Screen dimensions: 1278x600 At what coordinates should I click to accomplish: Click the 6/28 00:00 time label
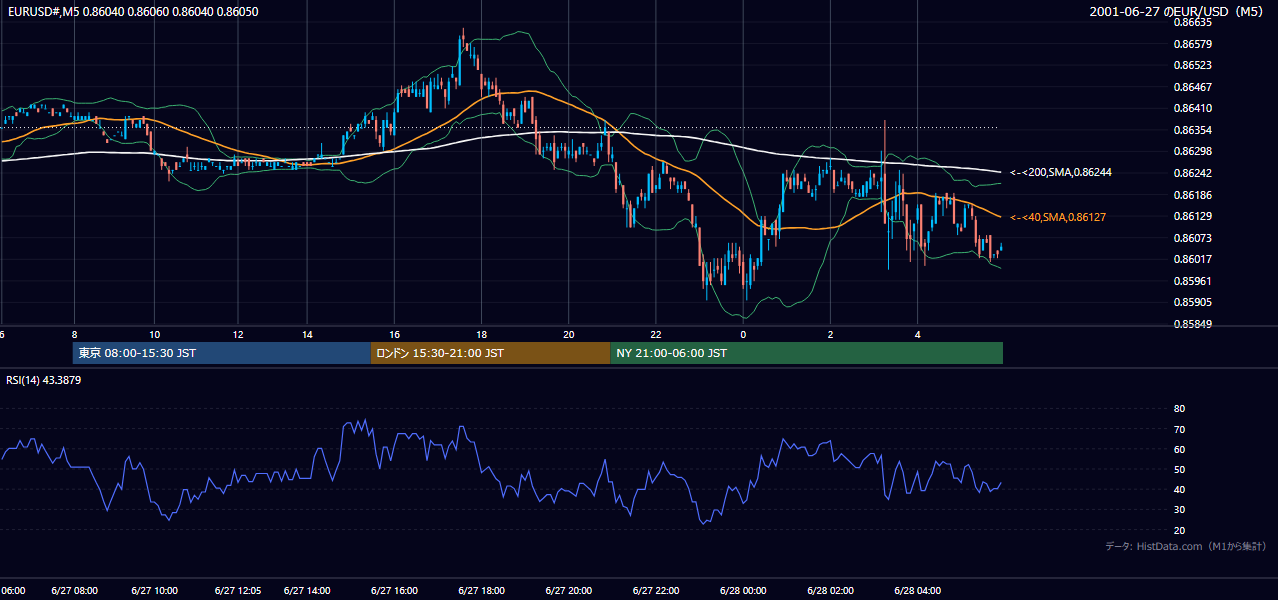[743, 590]
